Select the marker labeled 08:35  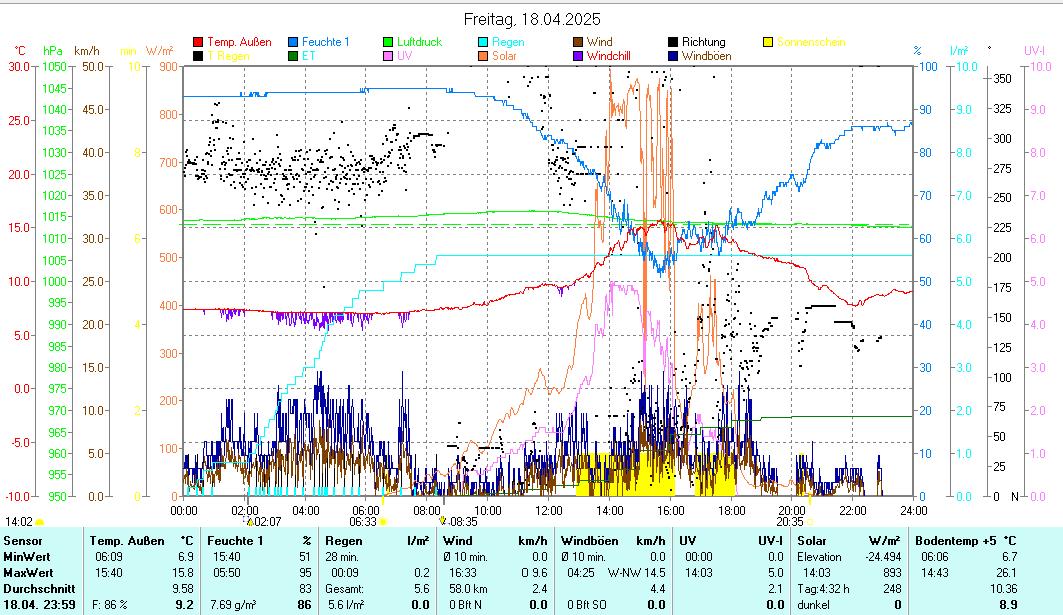tap(442, 521)
